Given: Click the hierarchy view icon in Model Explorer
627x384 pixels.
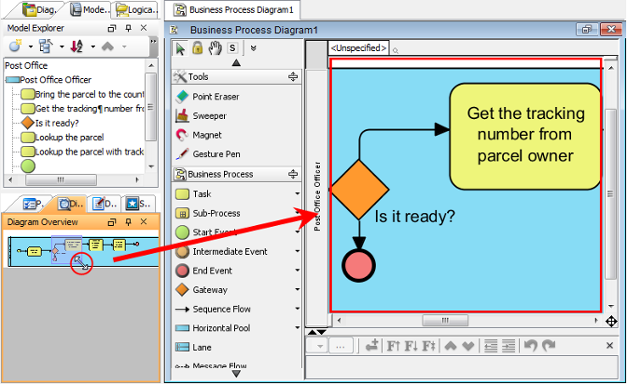Looking at the screenshot, I should (x=46, y=46).
